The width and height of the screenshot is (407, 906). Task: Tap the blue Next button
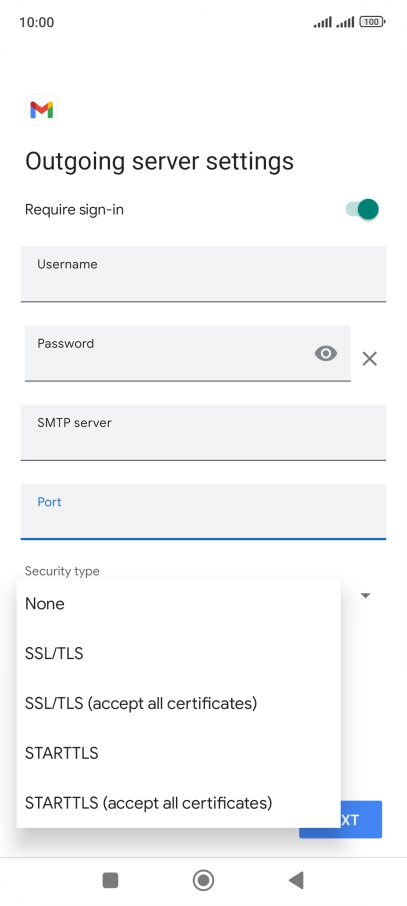tap(361, 819)
